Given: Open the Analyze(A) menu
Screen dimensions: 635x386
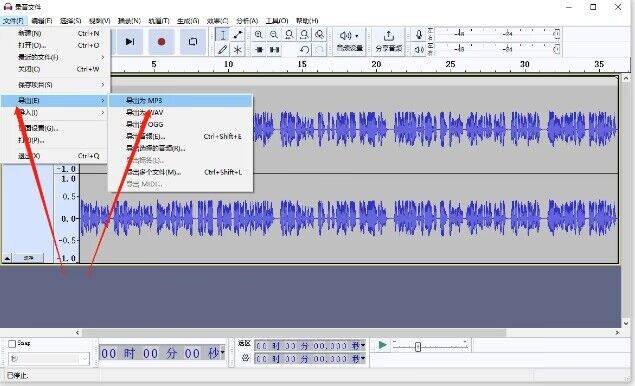Looking at the screenshot, I should click(247, 21).
